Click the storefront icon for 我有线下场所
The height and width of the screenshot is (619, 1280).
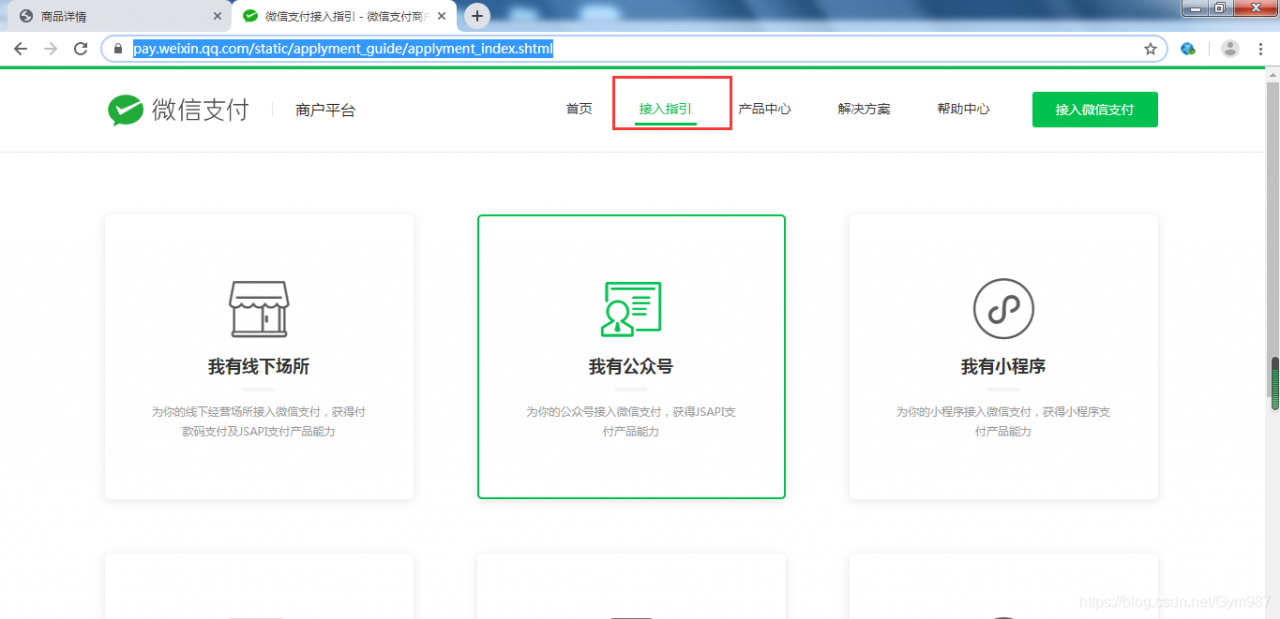pos(259,308)
